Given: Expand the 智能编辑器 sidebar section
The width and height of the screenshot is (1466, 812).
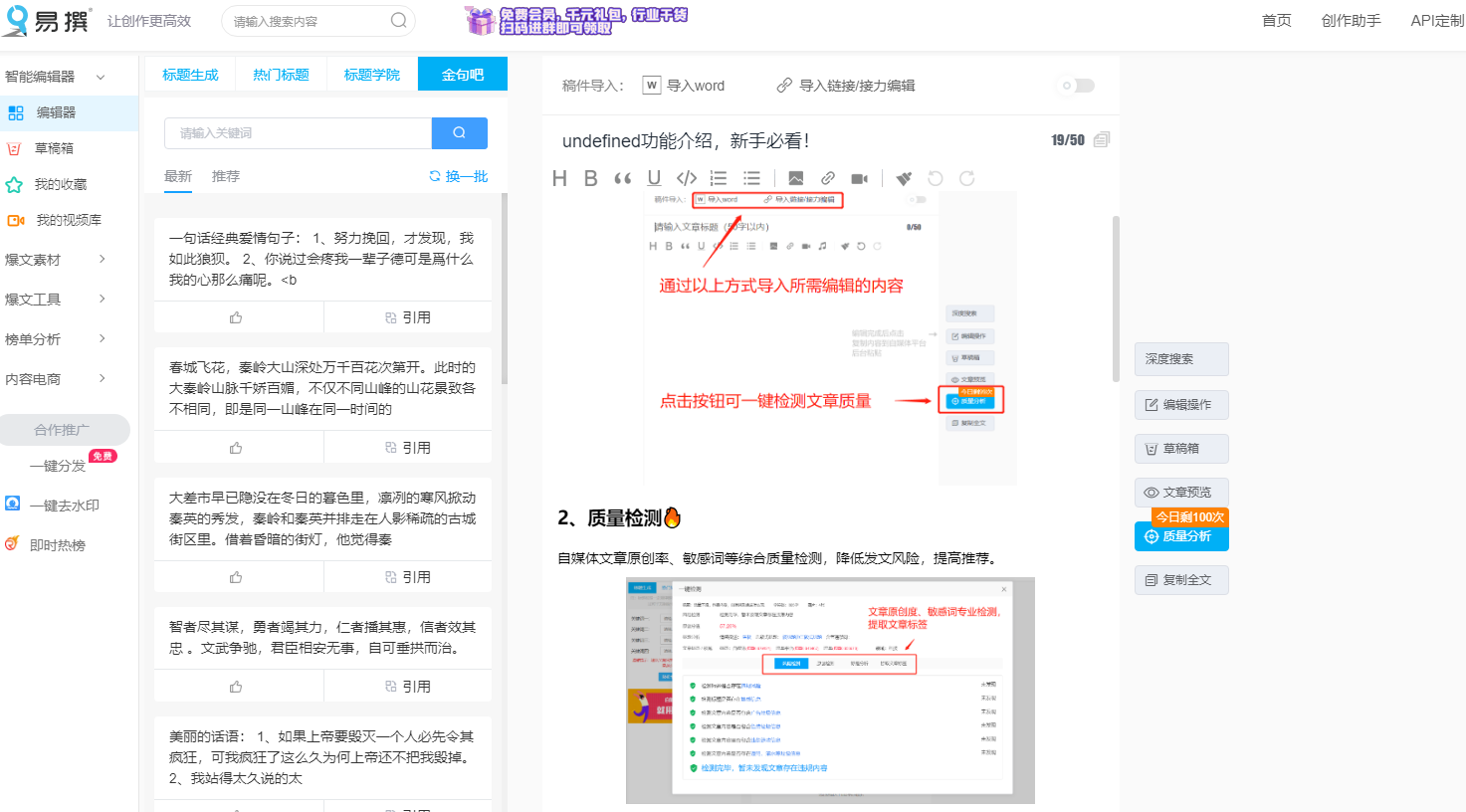Looking at the screenshot, I should pyautogui.click(x=56, y=77).
